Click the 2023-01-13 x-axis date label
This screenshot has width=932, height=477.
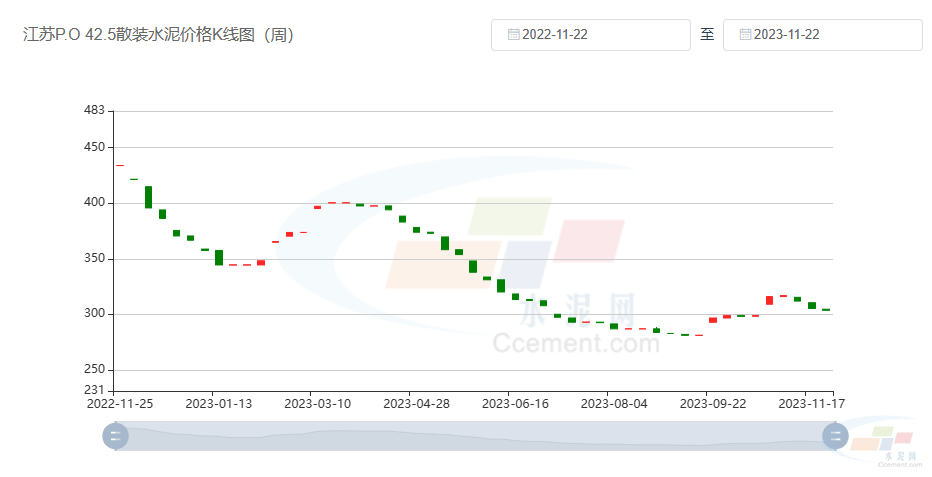pyautogui.click(x=218, y=404)
